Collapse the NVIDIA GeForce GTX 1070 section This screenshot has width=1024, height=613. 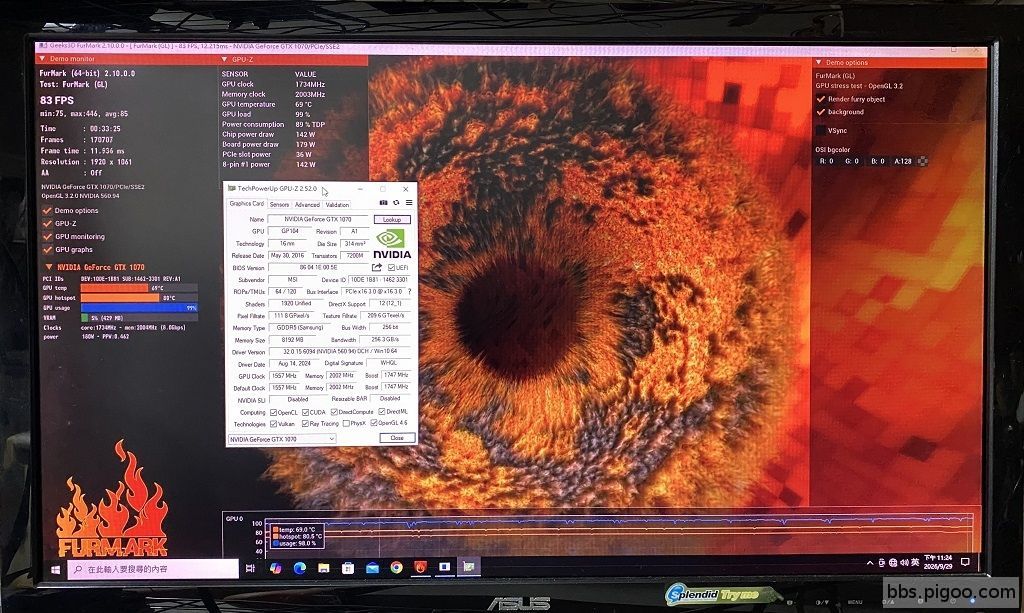tap(48, 267)
